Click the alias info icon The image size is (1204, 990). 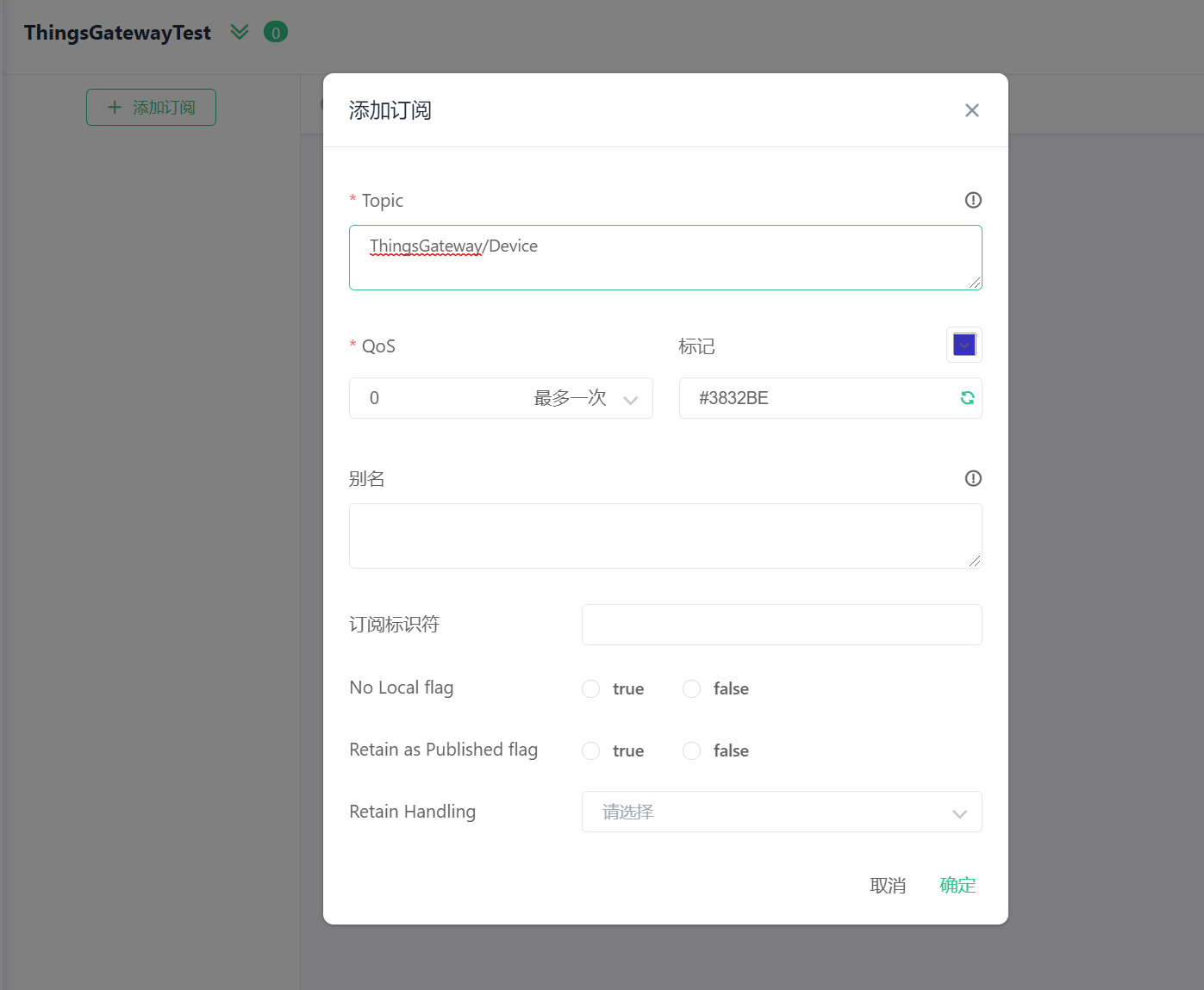click(973, 478)
